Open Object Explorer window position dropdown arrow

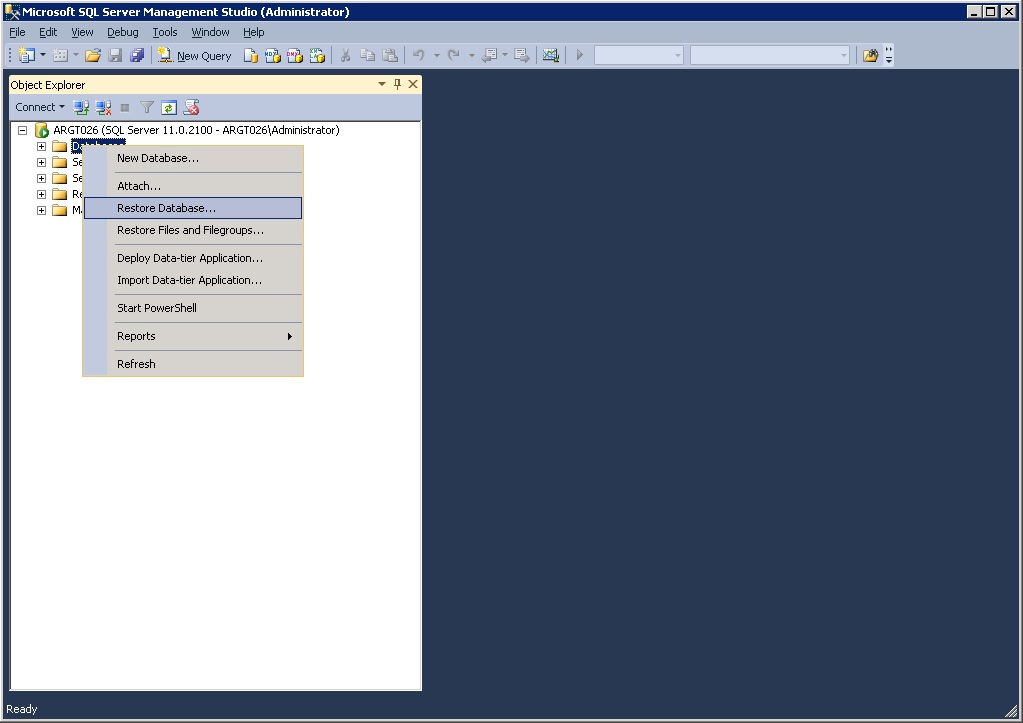coord(381,85)
